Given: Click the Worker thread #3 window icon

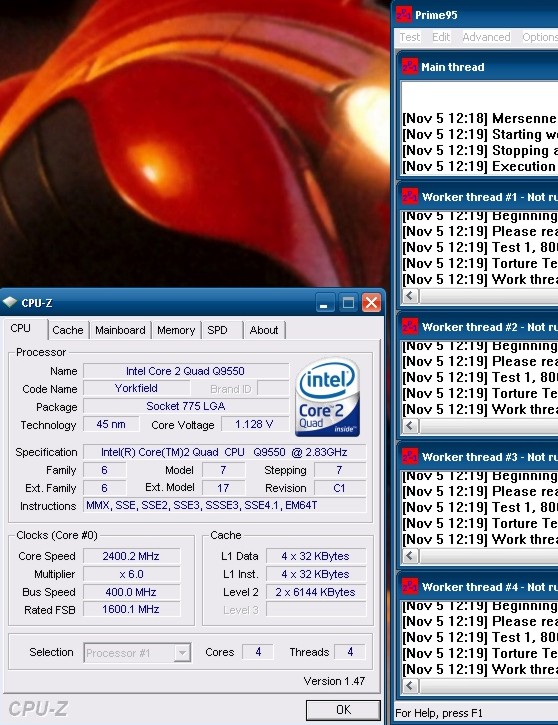Looking at the screenshot, I should [x=410, y=456].
